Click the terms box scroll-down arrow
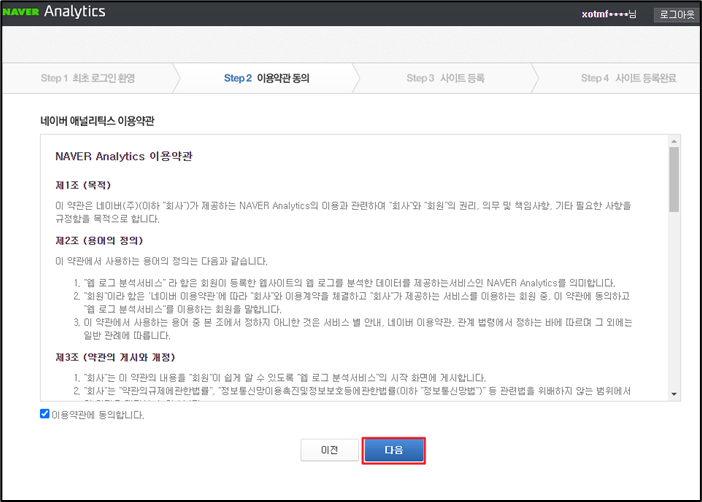Screen dimensions: 702x502 pyautogui.click(x=674, y=394)
